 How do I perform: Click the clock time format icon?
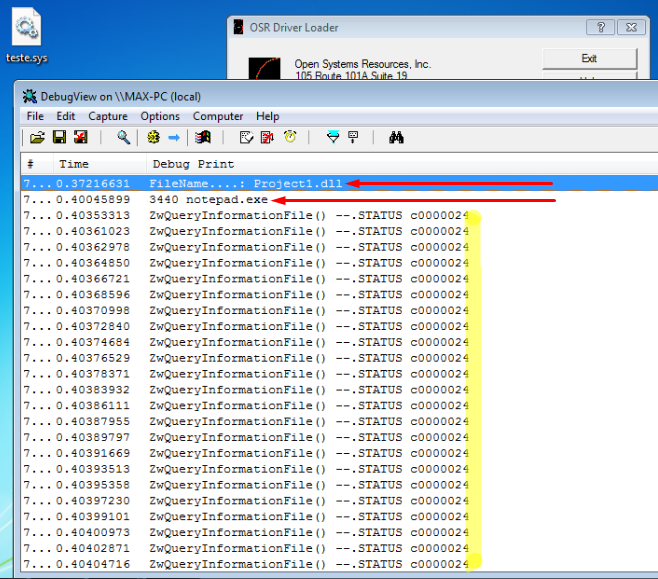[290, 138]
